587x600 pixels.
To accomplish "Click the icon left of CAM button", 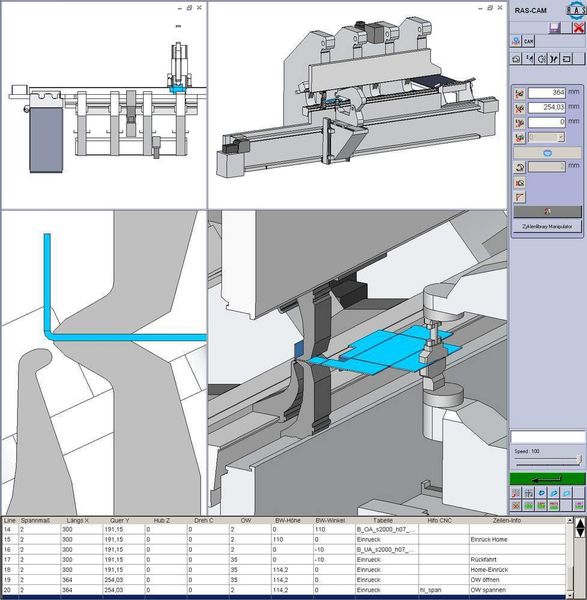I will tap(516, 41).
